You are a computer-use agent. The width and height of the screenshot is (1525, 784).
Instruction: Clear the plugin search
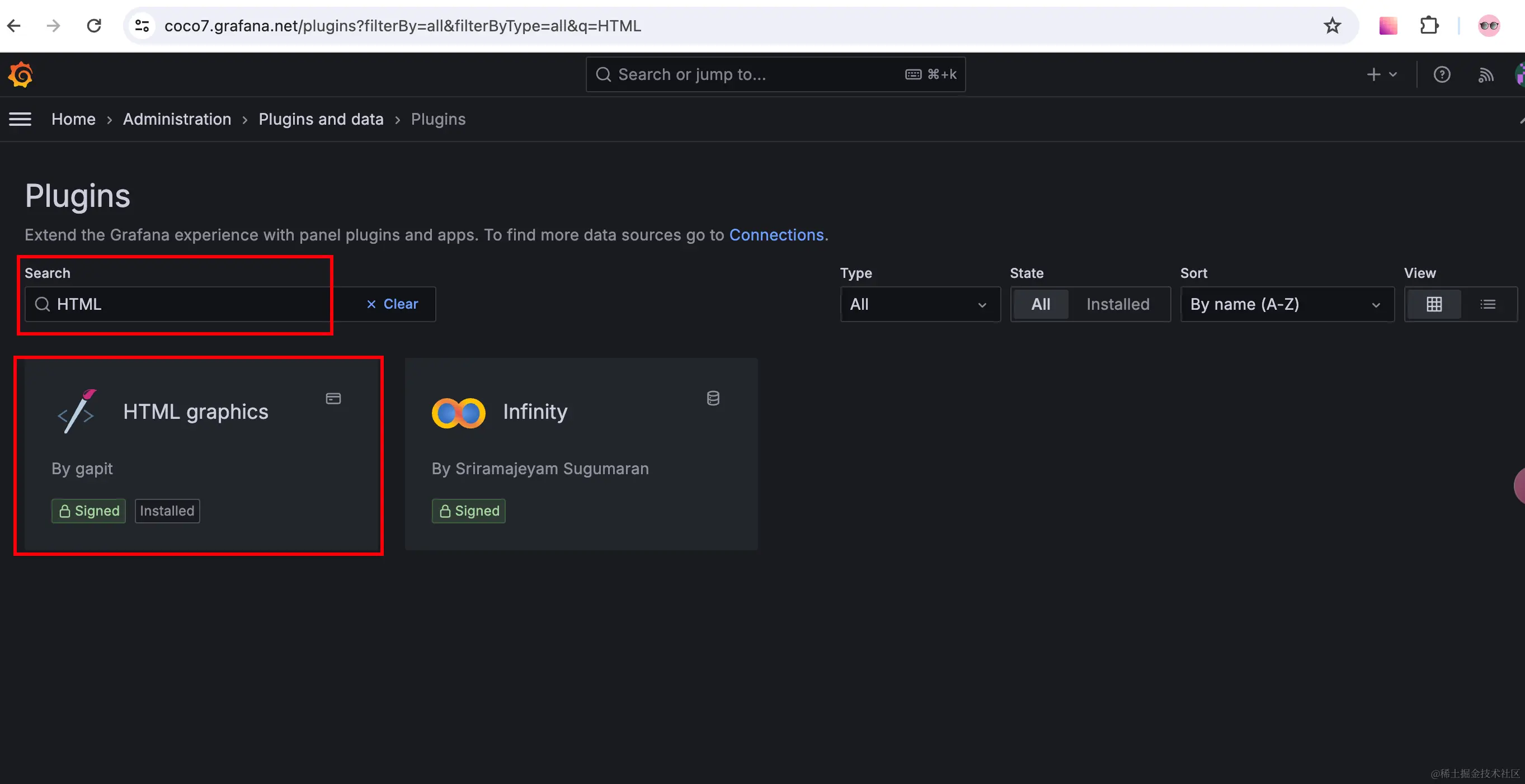click(x=392, y=304)
